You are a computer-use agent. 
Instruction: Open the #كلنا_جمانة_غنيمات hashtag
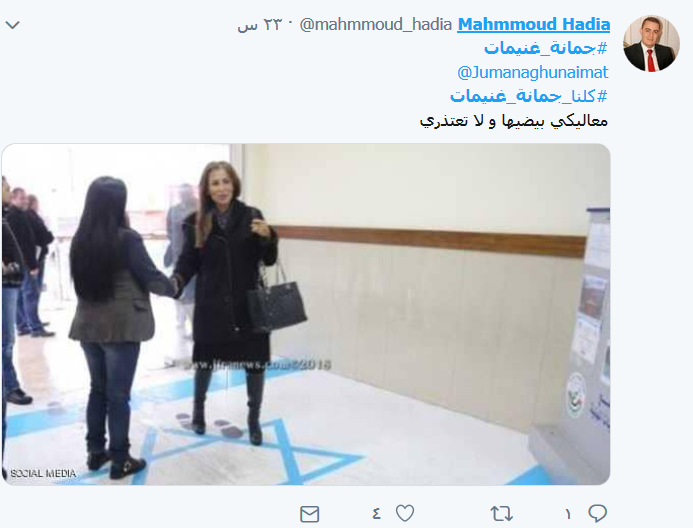[x=529, y=96]
